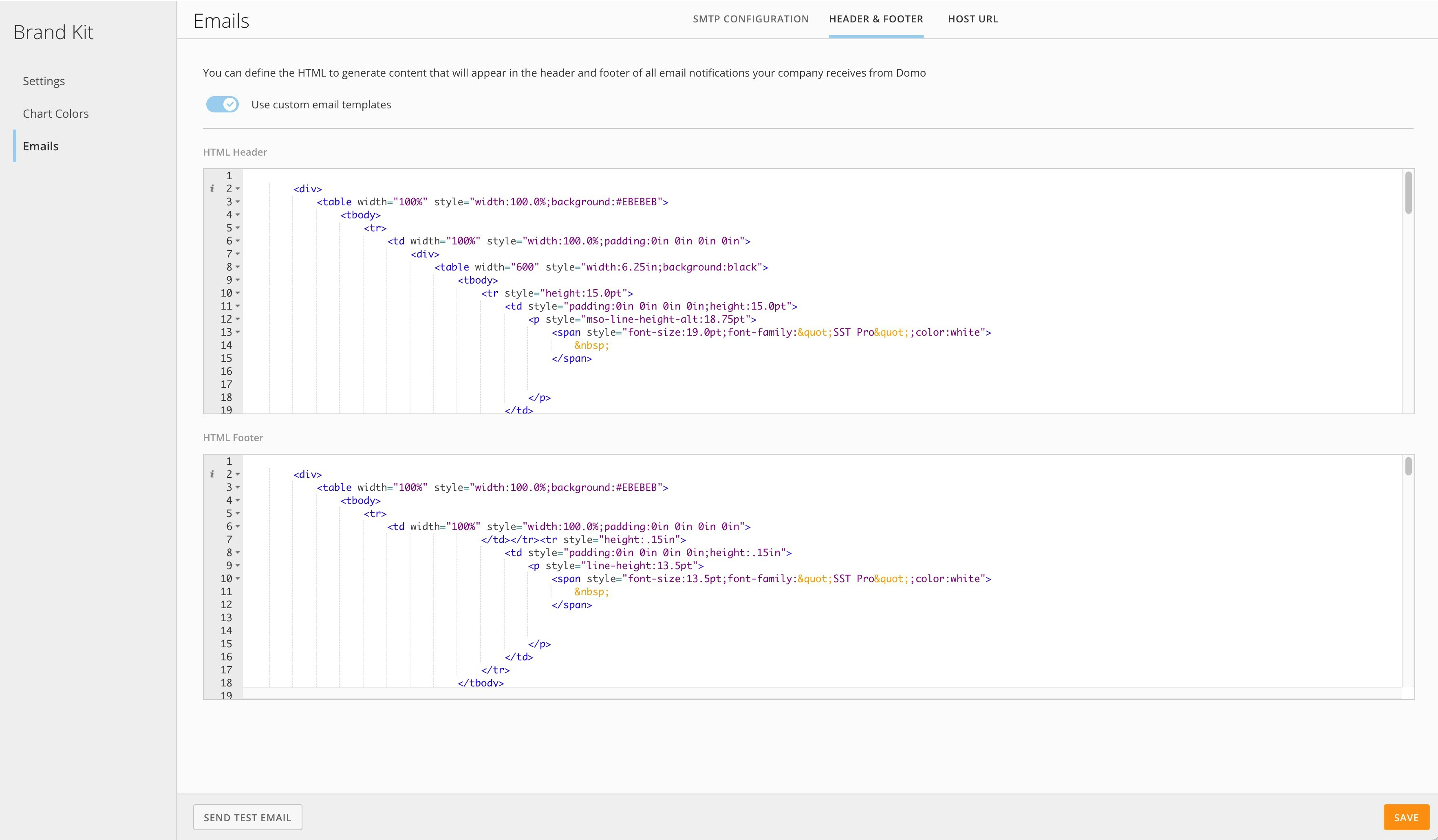
Task: Switch to Host URL tab
Action: (973, 19)
